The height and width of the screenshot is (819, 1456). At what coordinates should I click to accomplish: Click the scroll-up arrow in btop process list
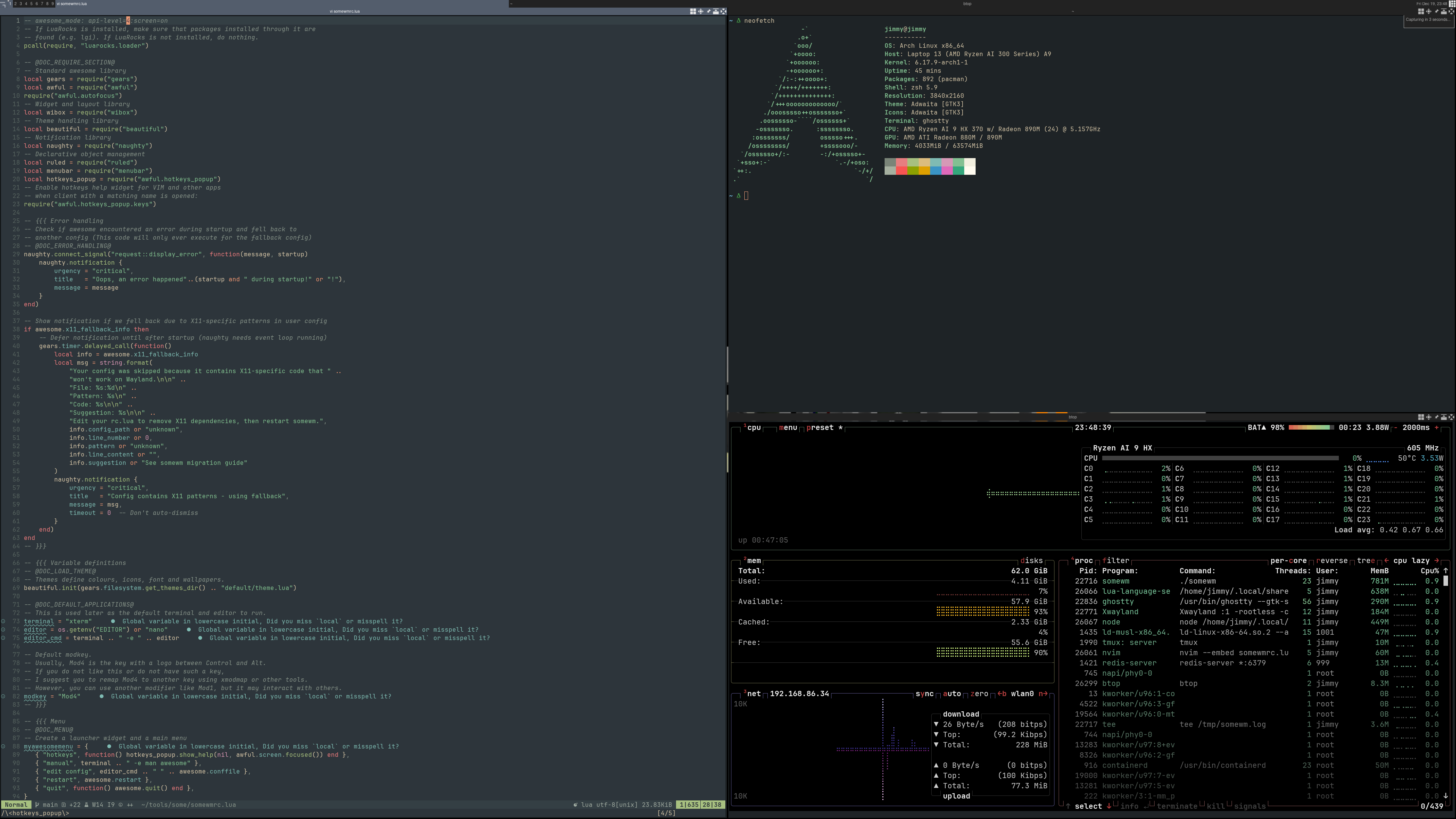[1446, 571]
